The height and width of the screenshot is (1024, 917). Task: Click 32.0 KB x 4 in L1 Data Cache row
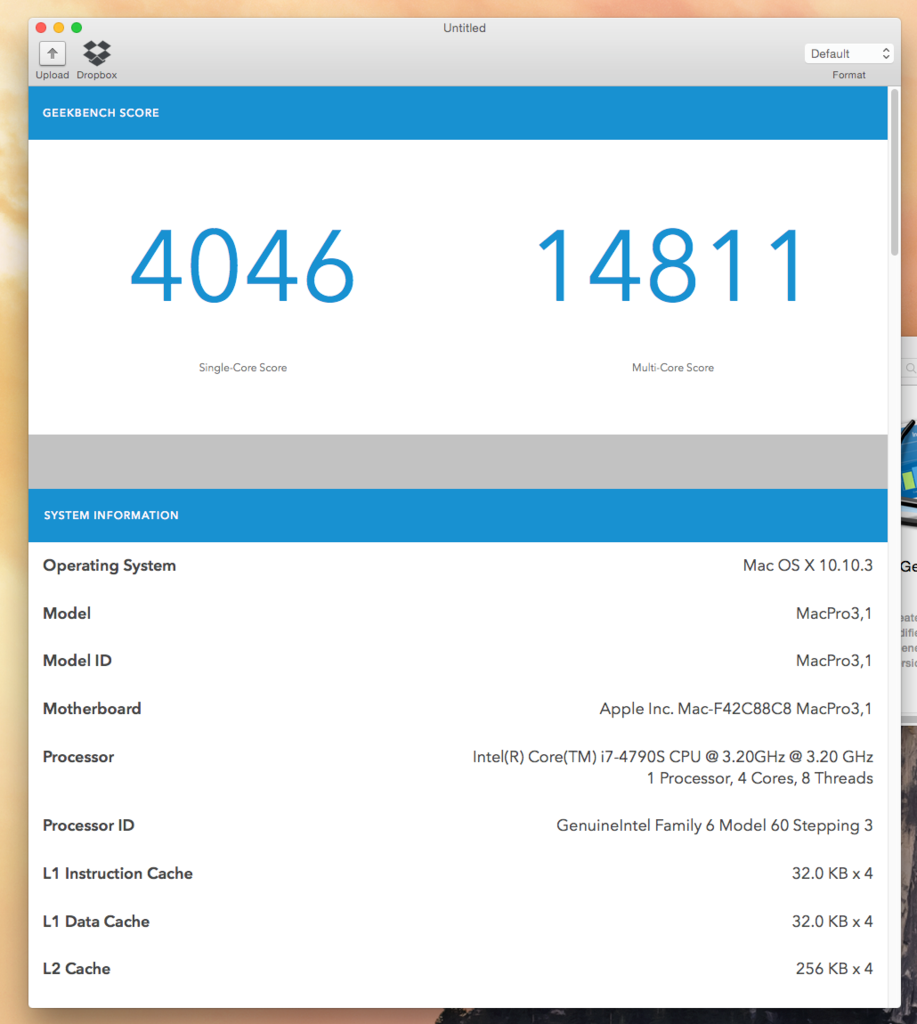(832, 921)
